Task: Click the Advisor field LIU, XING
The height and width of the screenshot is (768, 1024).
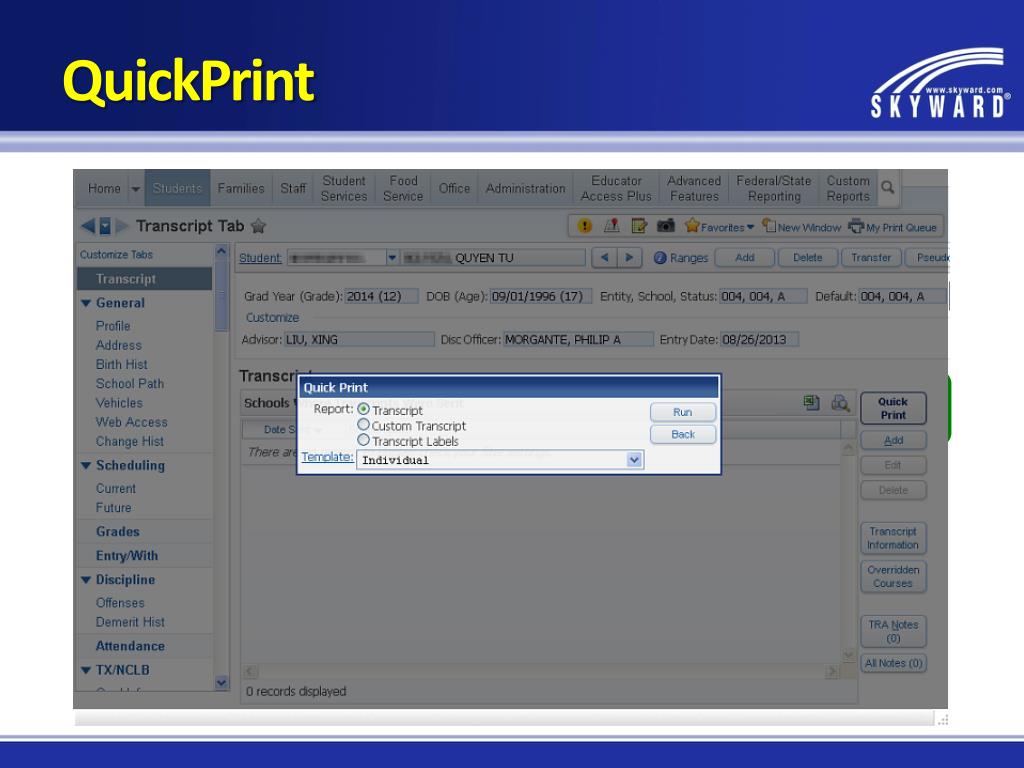Action: [x=359, y=340]
